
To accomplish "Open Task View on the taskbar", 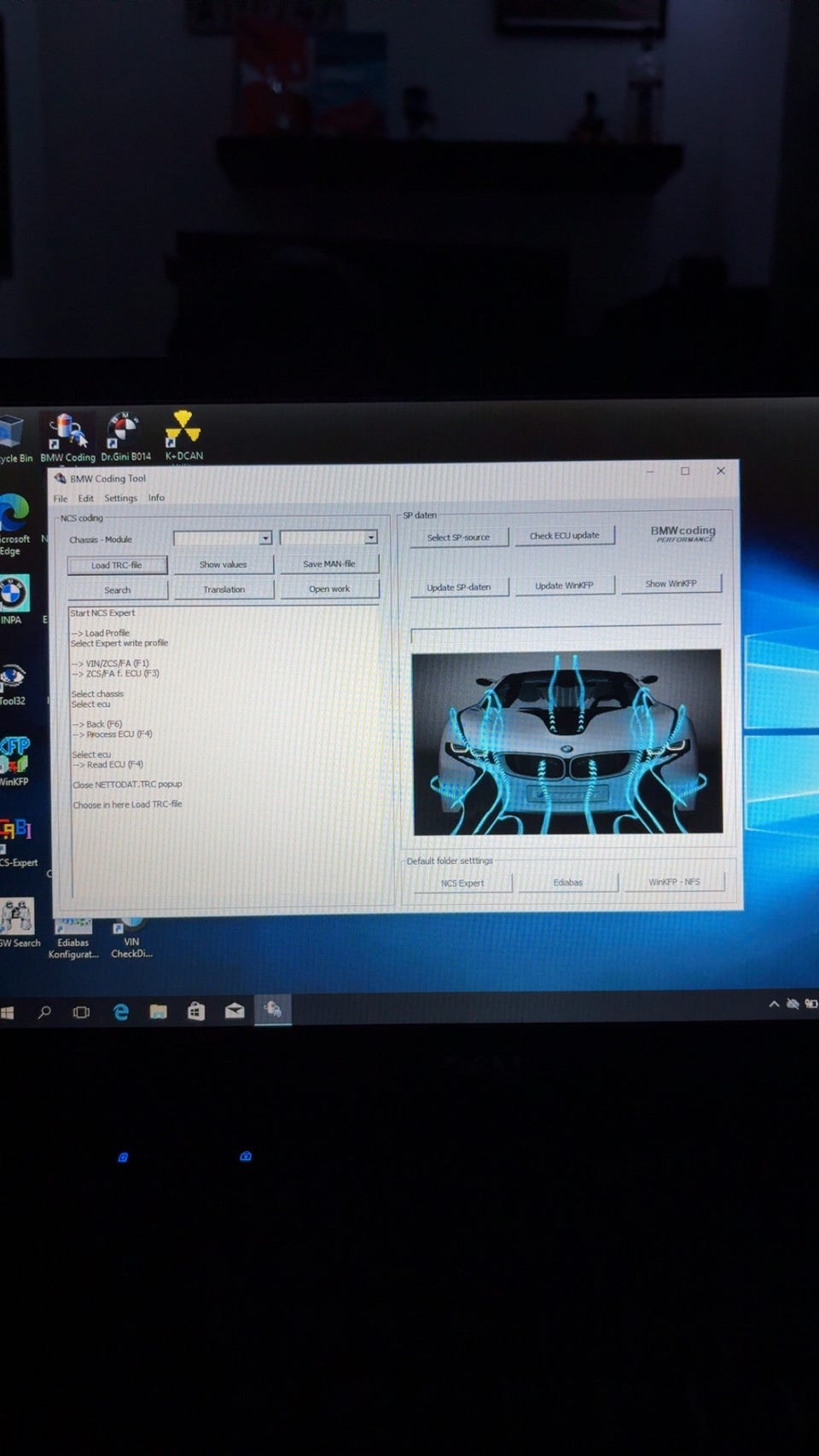I will (81, 1012).
